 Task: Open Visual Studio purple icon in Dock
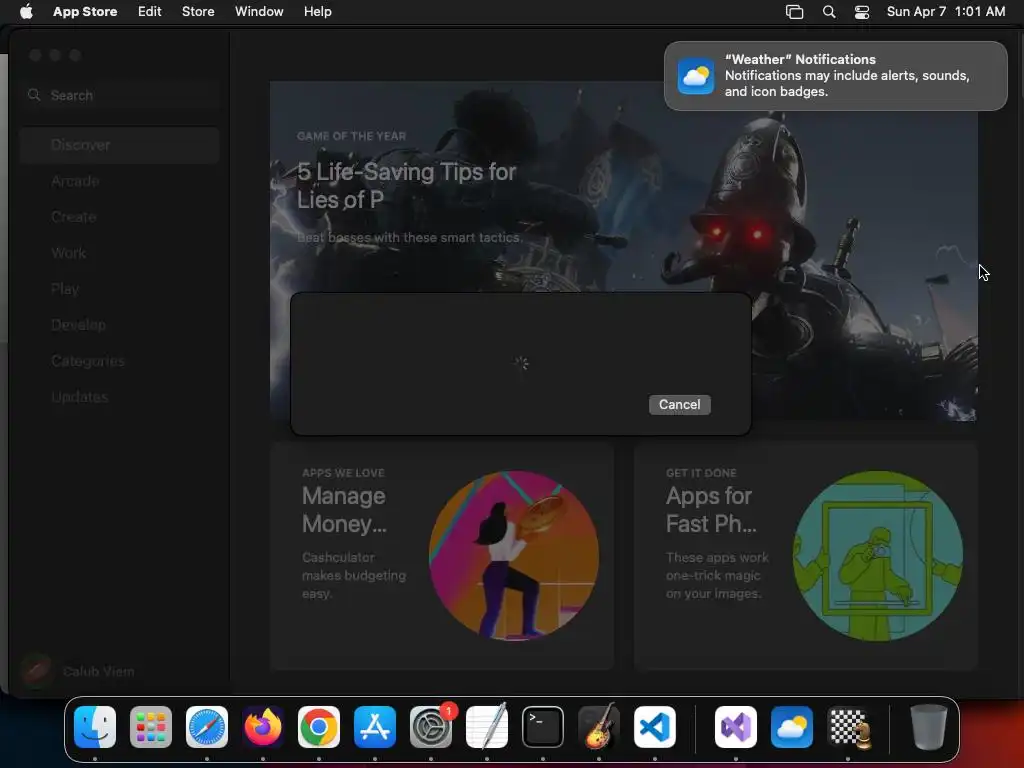coord(736,727)
